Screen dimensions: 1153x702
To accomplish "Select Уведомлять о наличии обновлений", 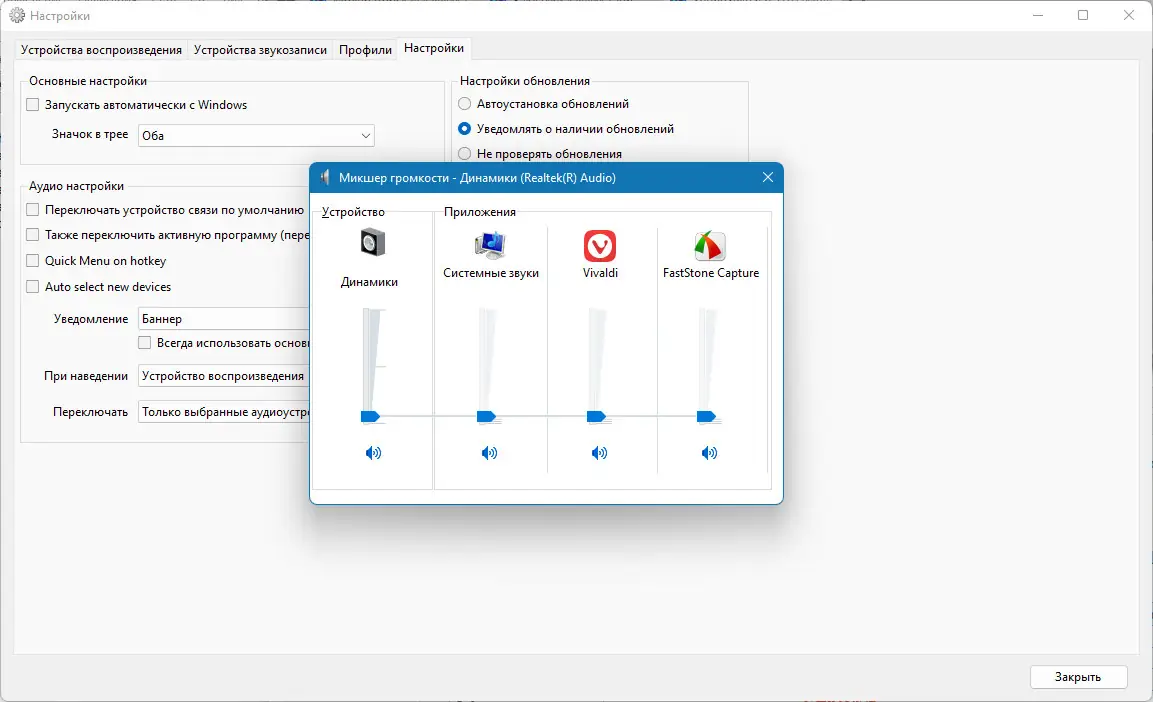I will pyautogui.click(x=465, y=129).
